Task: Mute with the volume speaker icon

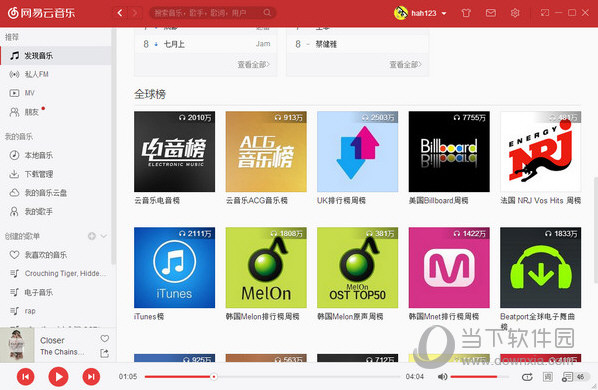Action: 442,377
